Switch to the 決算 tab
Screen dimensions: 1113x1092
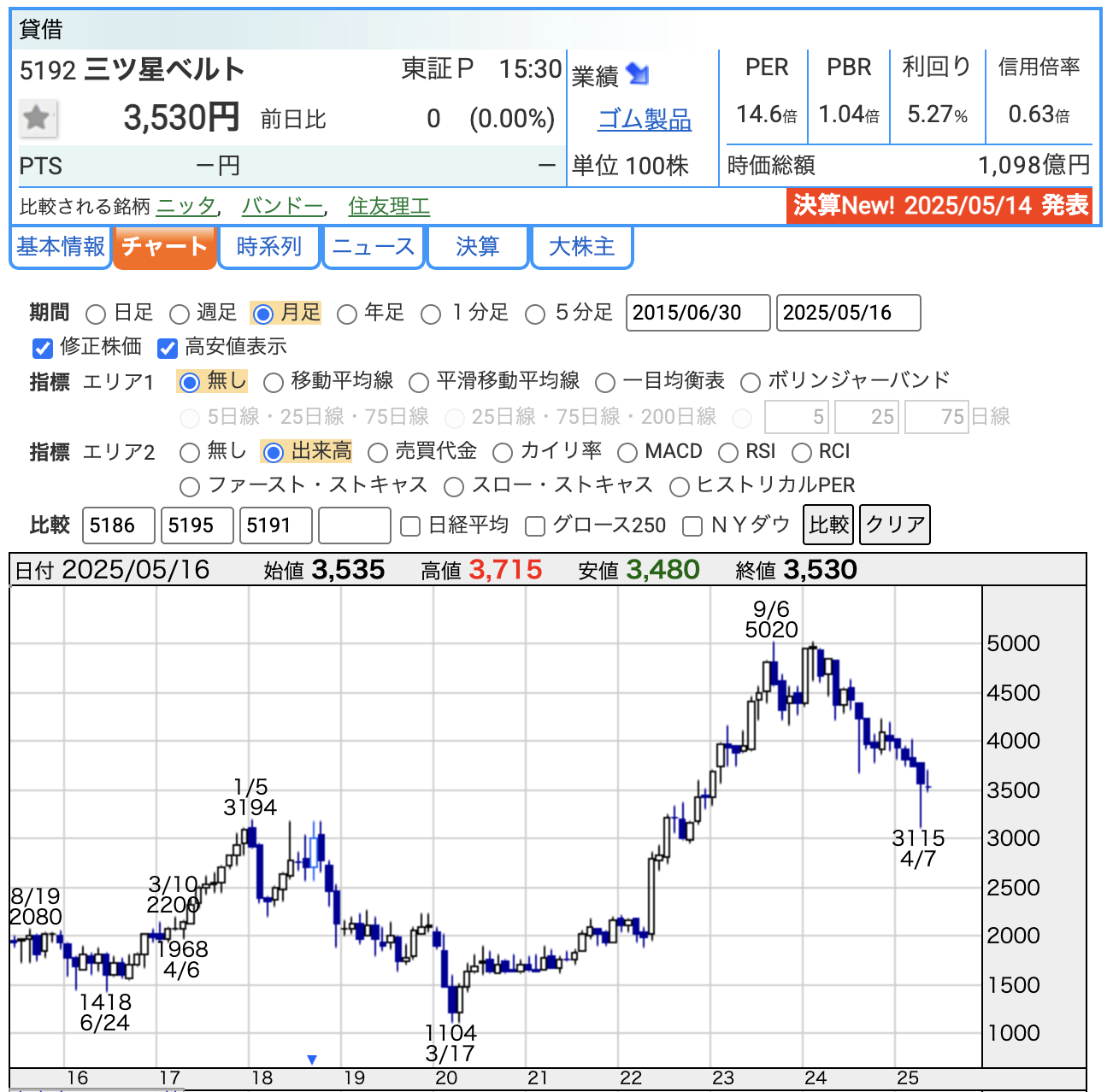click(478, 247)
